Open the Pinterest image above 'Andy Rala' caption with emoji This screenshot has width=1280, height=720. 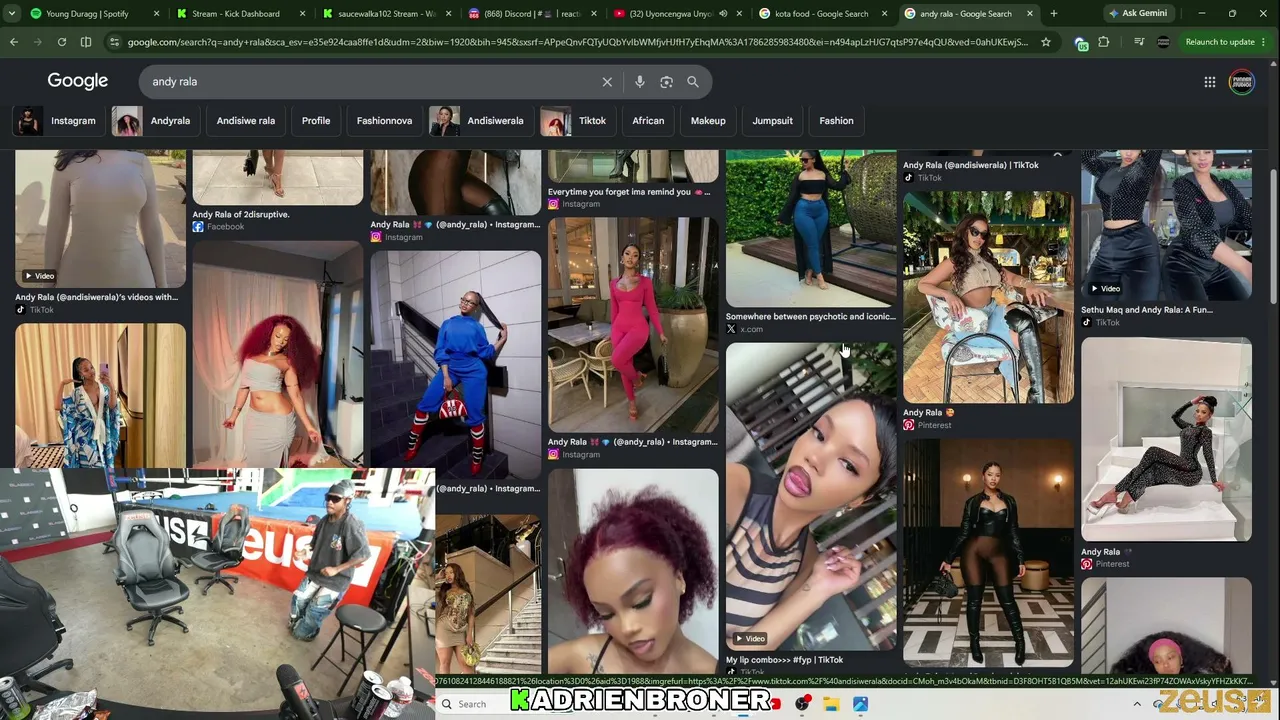click(x=988, y=297)
